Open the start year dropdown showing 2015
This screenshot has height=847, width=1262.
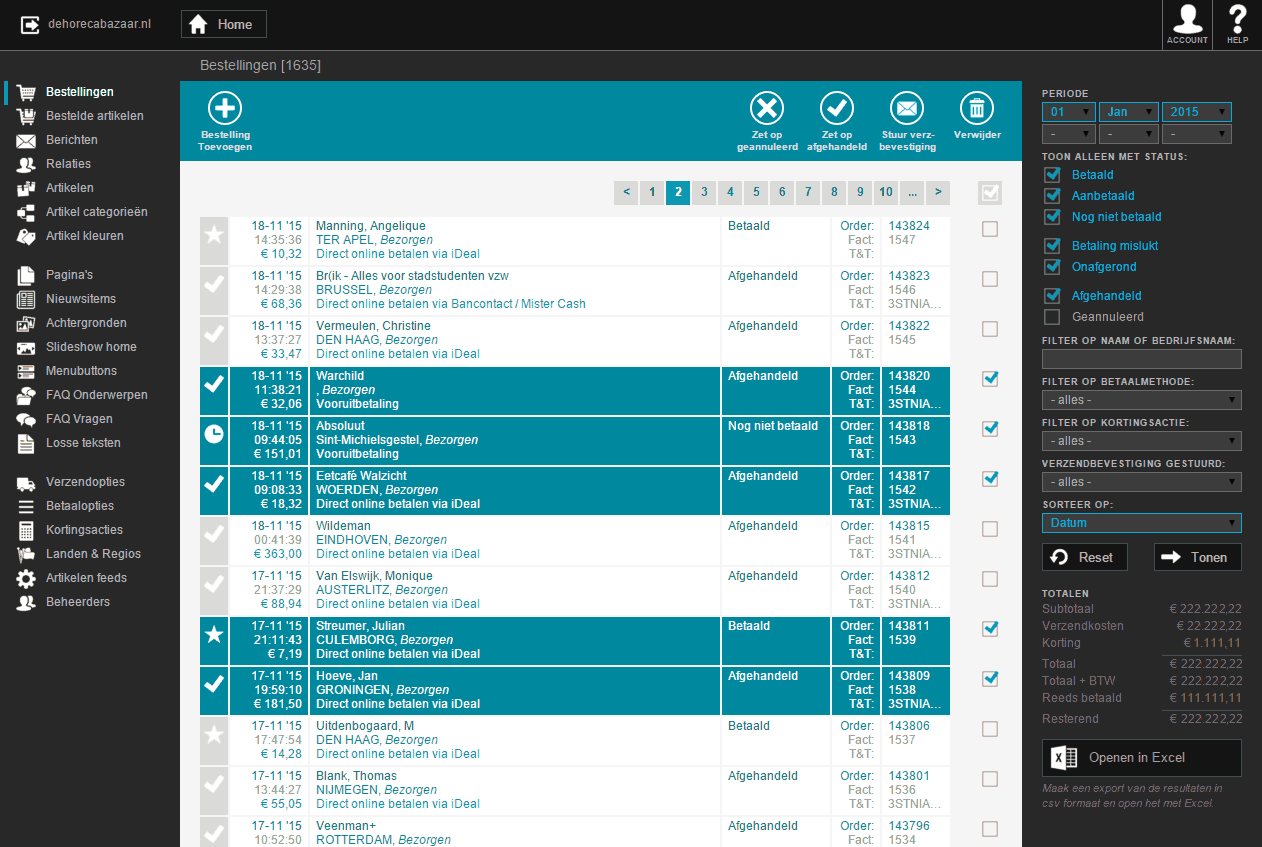point(1197,112)
